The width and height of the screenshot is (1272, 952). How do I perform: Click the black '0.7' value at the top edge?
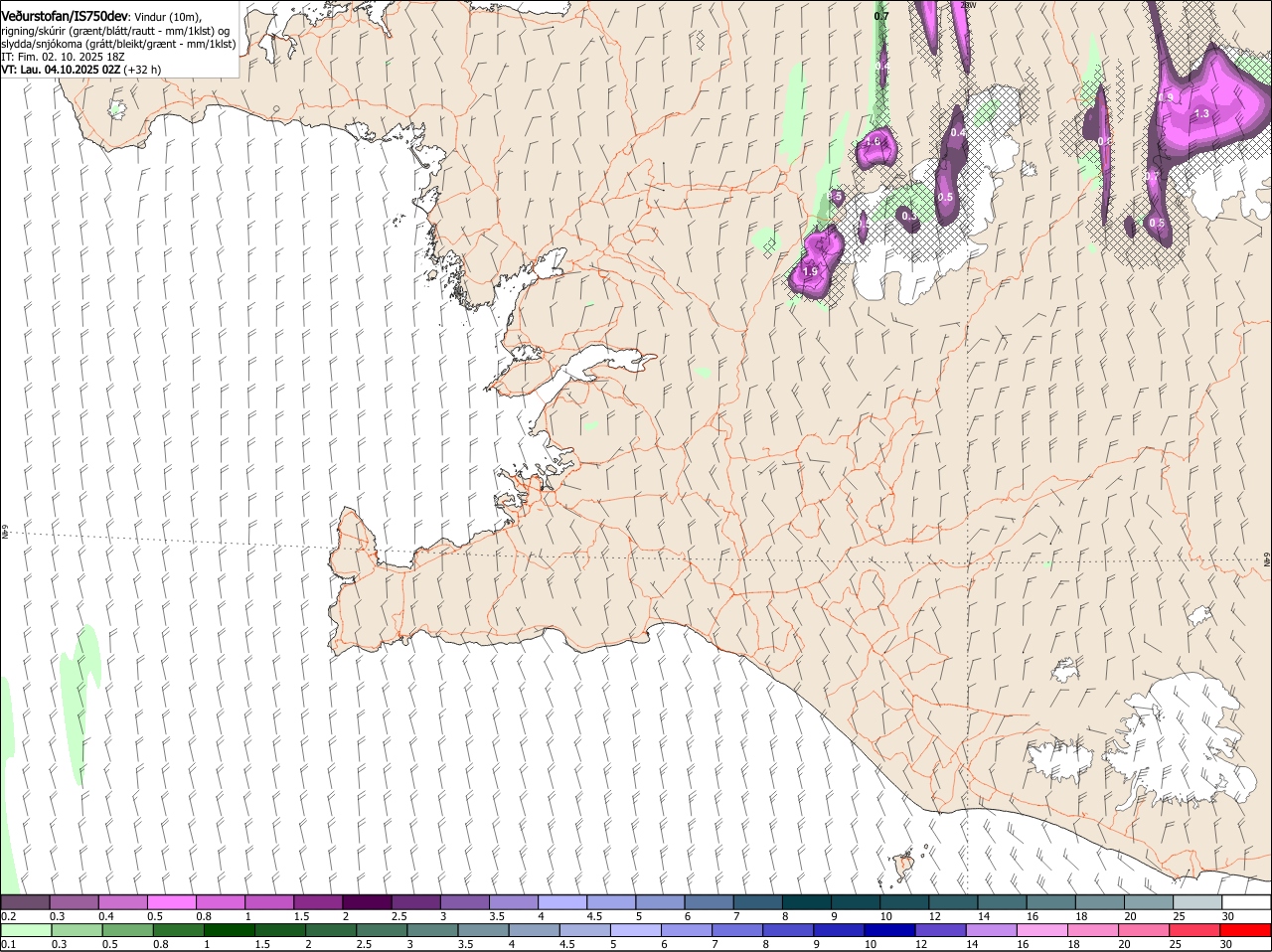[881, 16]
